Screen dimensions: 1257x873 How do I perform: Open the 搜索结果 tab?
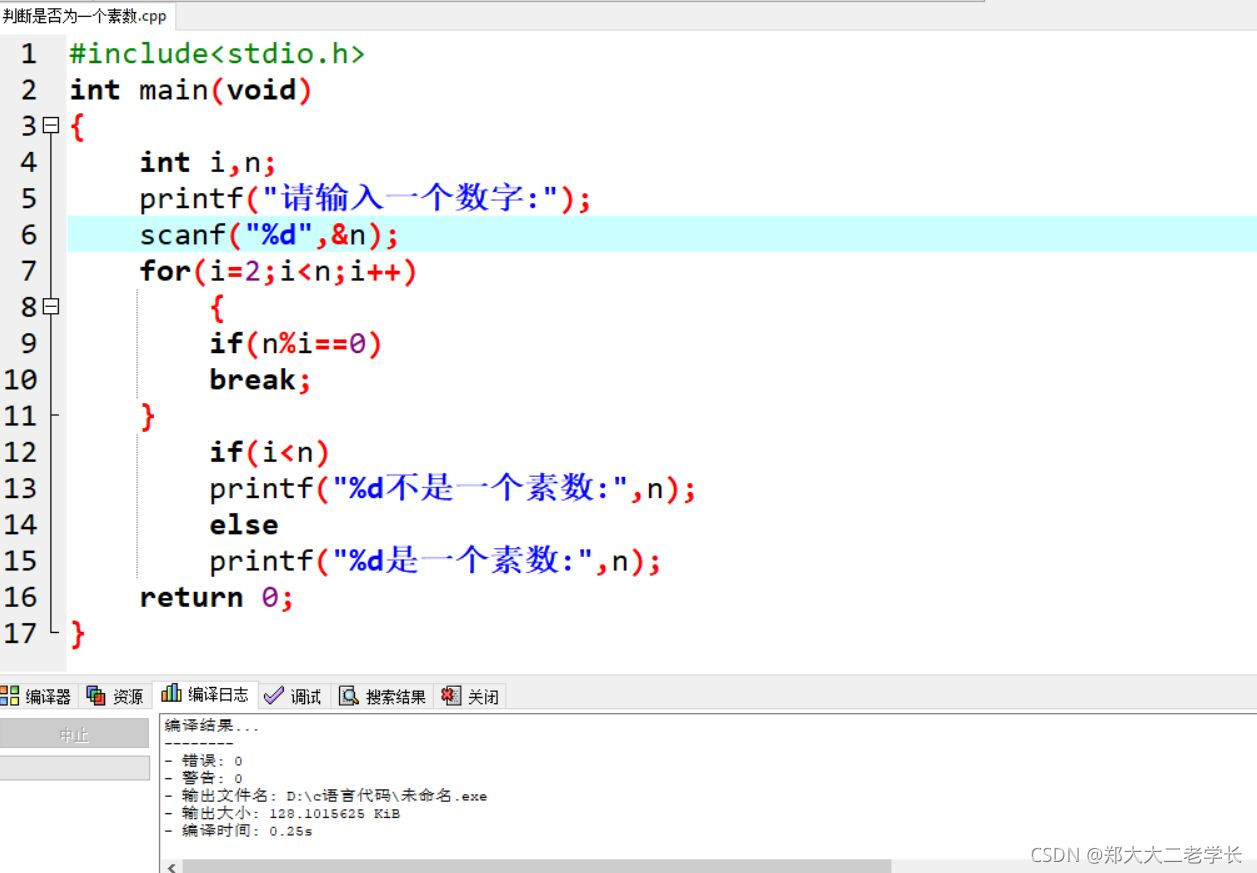(x=384, y=696)
